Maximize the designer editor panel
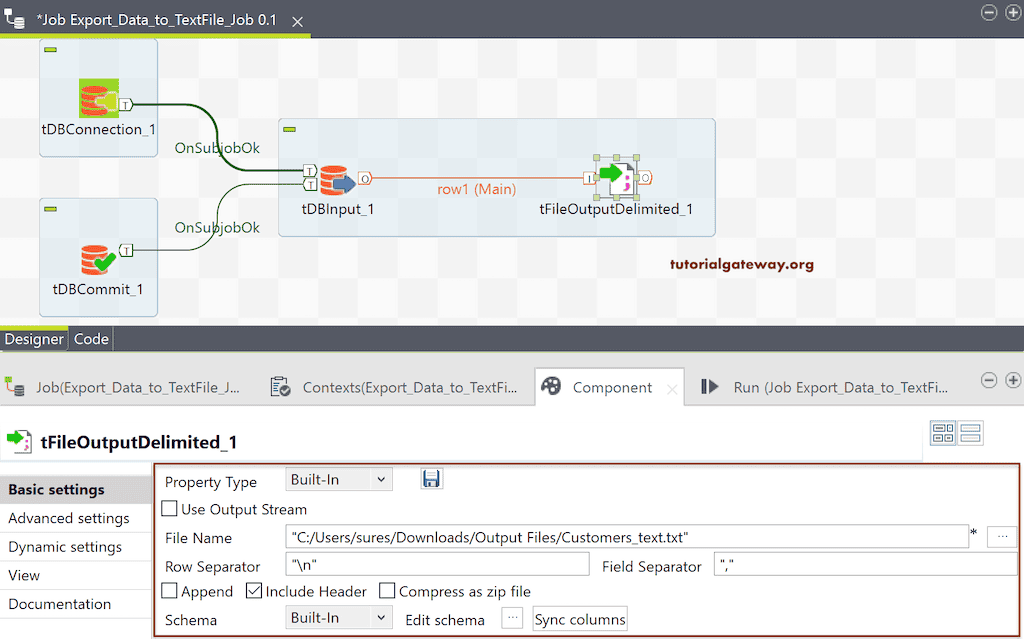Viewport: 1024px width, 639px height. click(1013, 12)
